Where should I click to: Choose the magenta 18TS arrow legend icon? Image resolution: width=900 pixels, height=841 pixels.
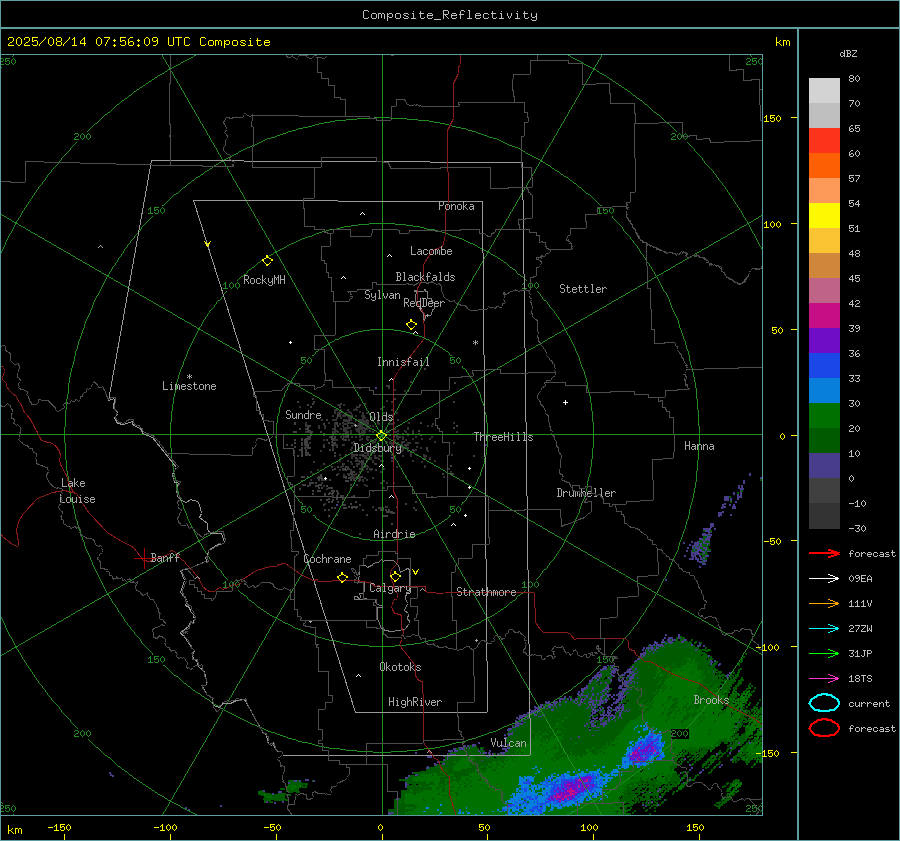[824, 679]
